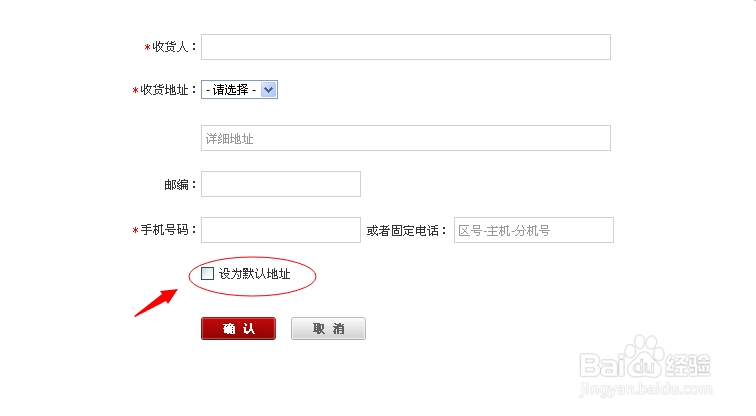Click the 邮编 field label
The height and width of the screenshot is (416, 756).
(x=180, y=184)
